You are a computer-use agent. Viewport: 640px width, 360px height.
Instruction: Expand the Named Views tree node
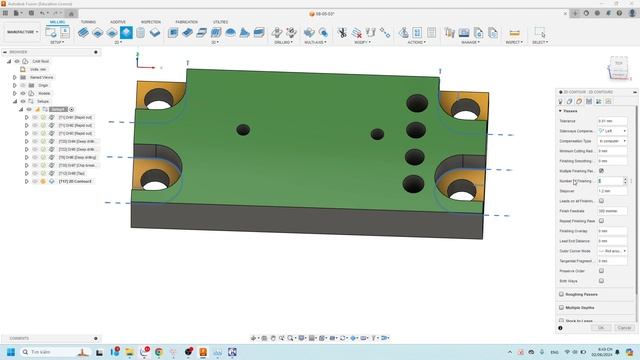tap(15, 77)
